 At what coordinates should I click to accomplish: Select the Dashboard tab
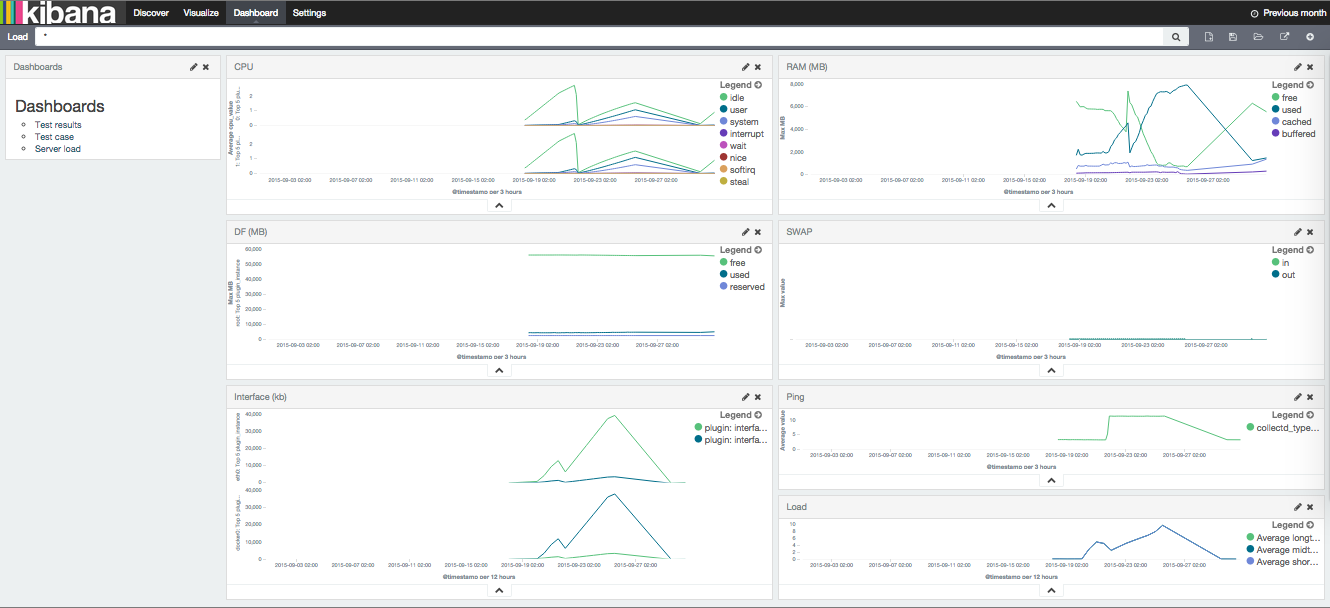coord(255,13)
